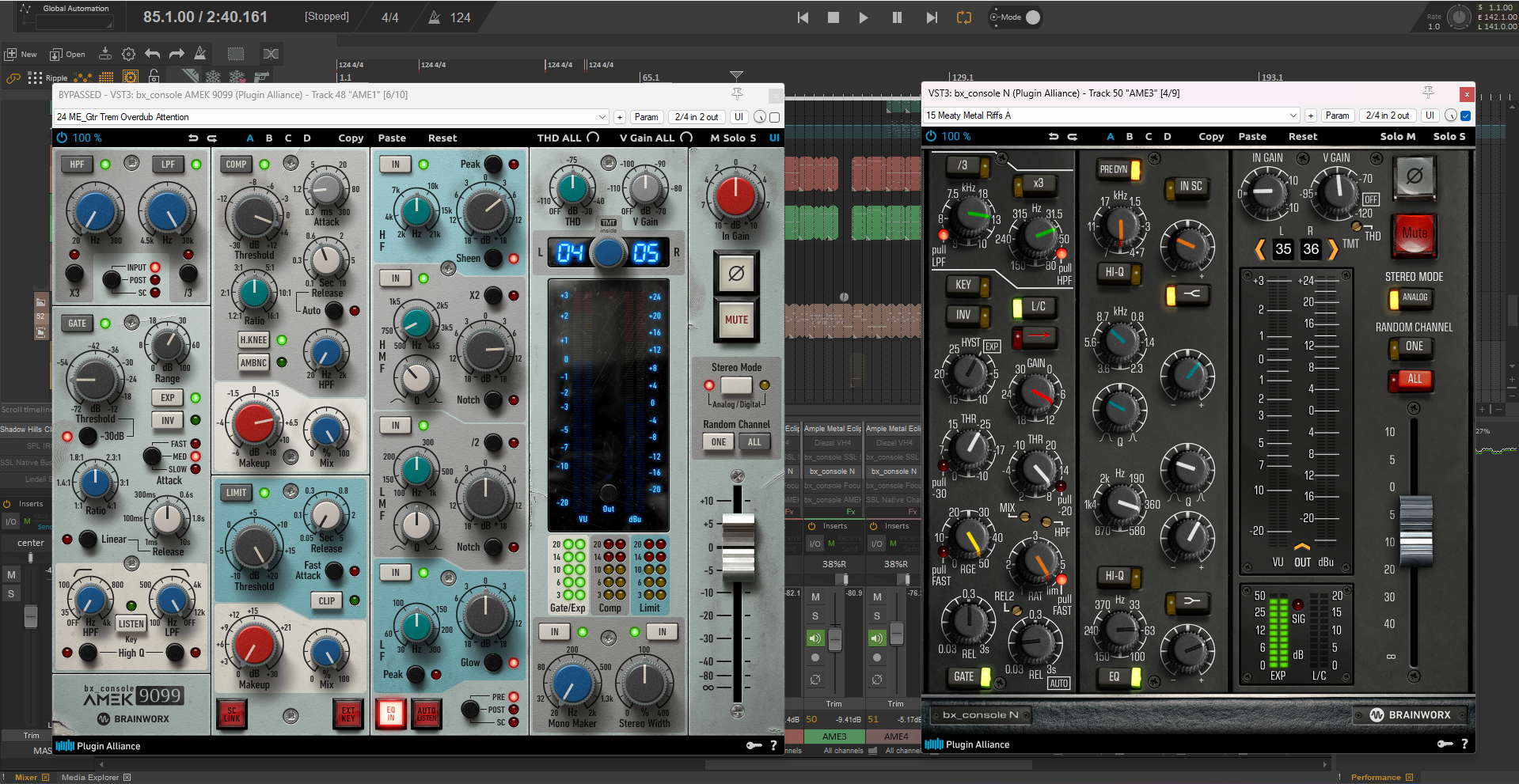
Task: Invert phase with Ø button on AMEK 9099
Action: tap(736, 274)
